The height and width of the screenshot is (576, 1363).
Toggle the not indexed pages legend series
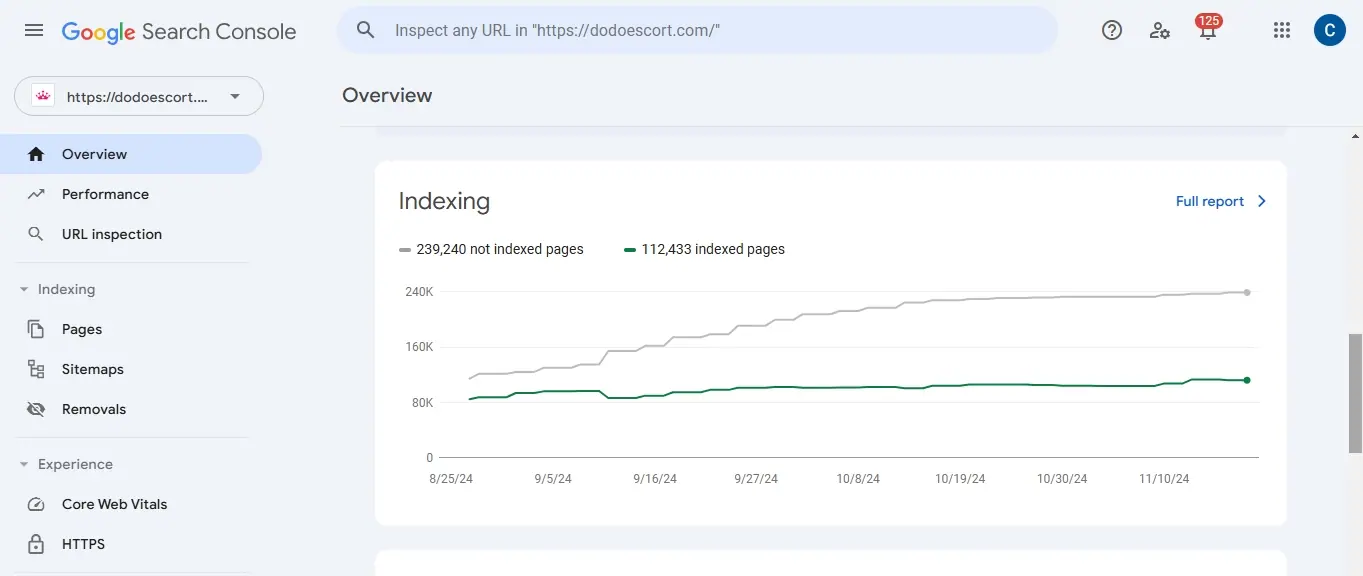pyautogui.click(x=491, y=249)
